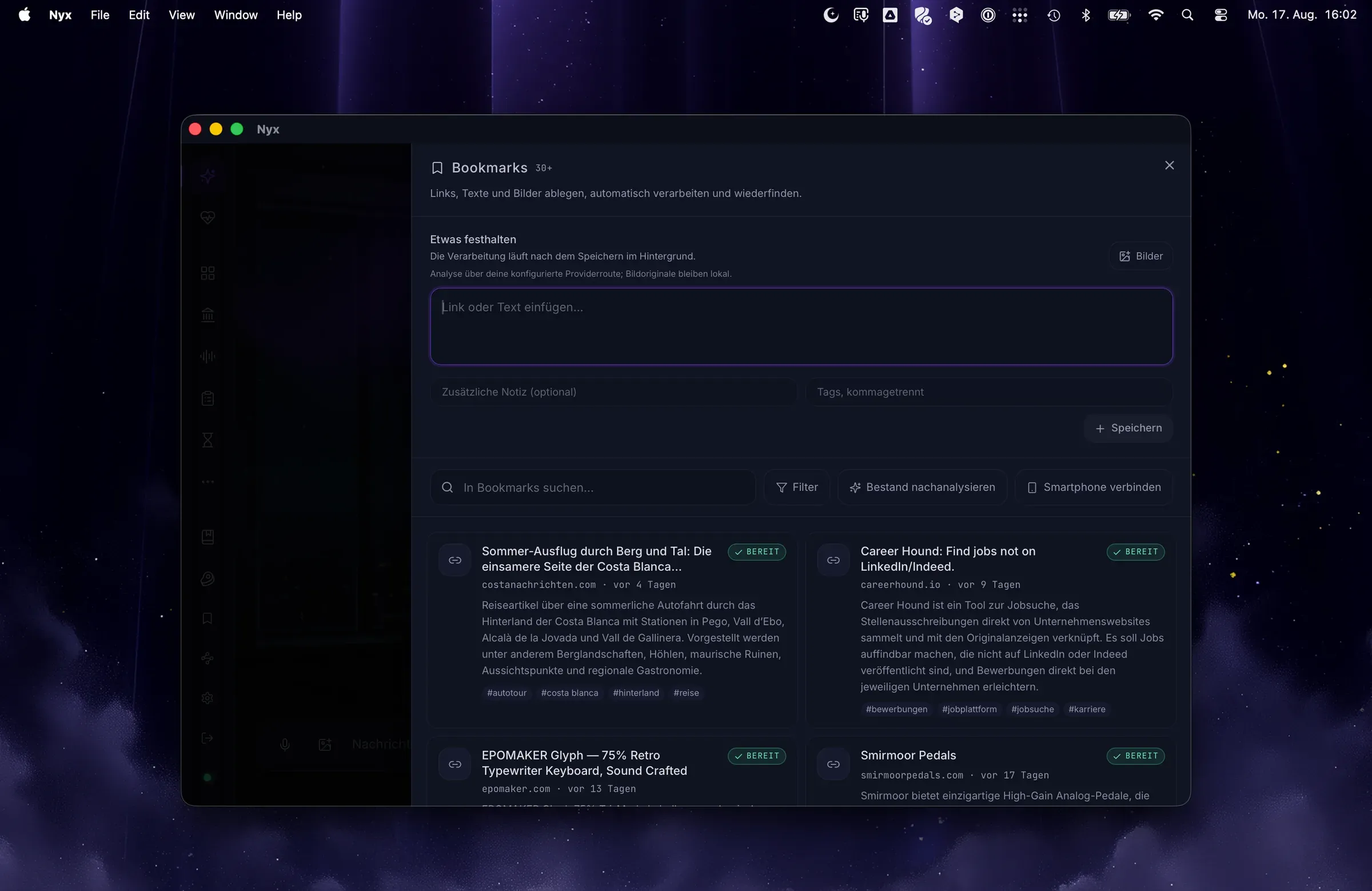Click the 'Tags, kommagetrennt' field
Screen dimensions: 1372x891
pyautogui.click(x=988, y=392)
